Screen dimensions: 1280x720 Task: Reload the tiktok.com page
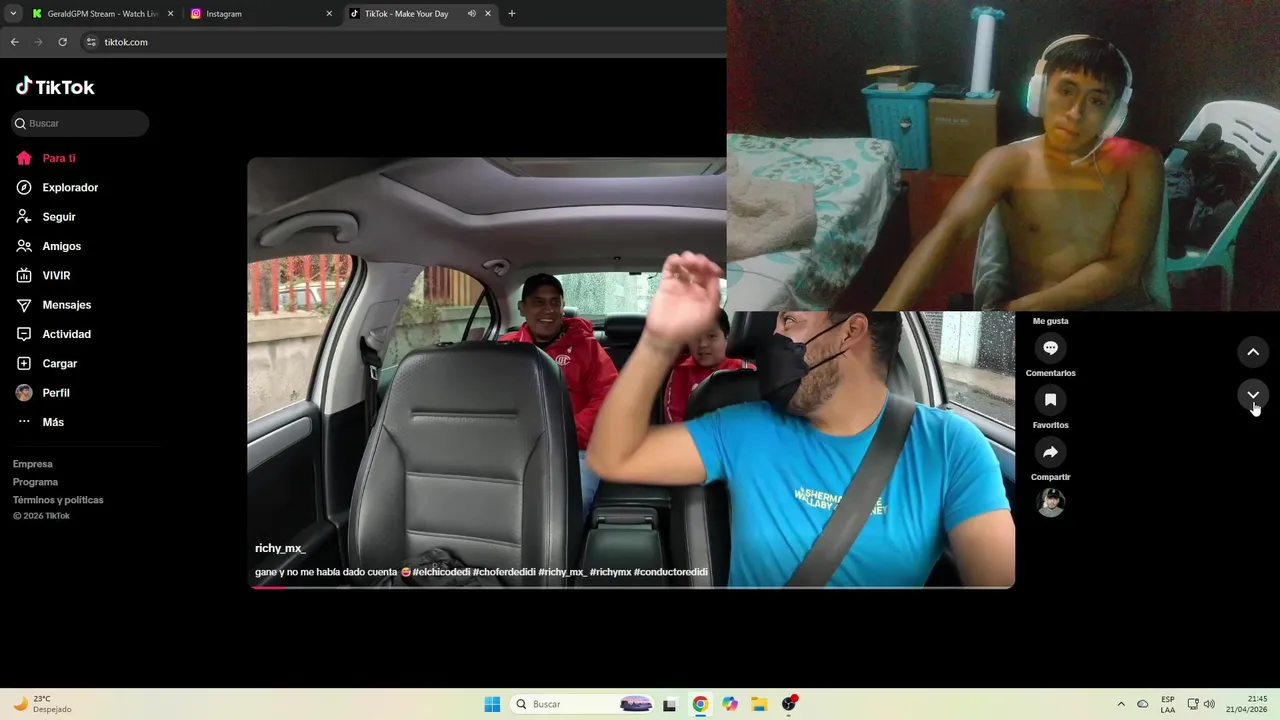[x=63, y=42]
